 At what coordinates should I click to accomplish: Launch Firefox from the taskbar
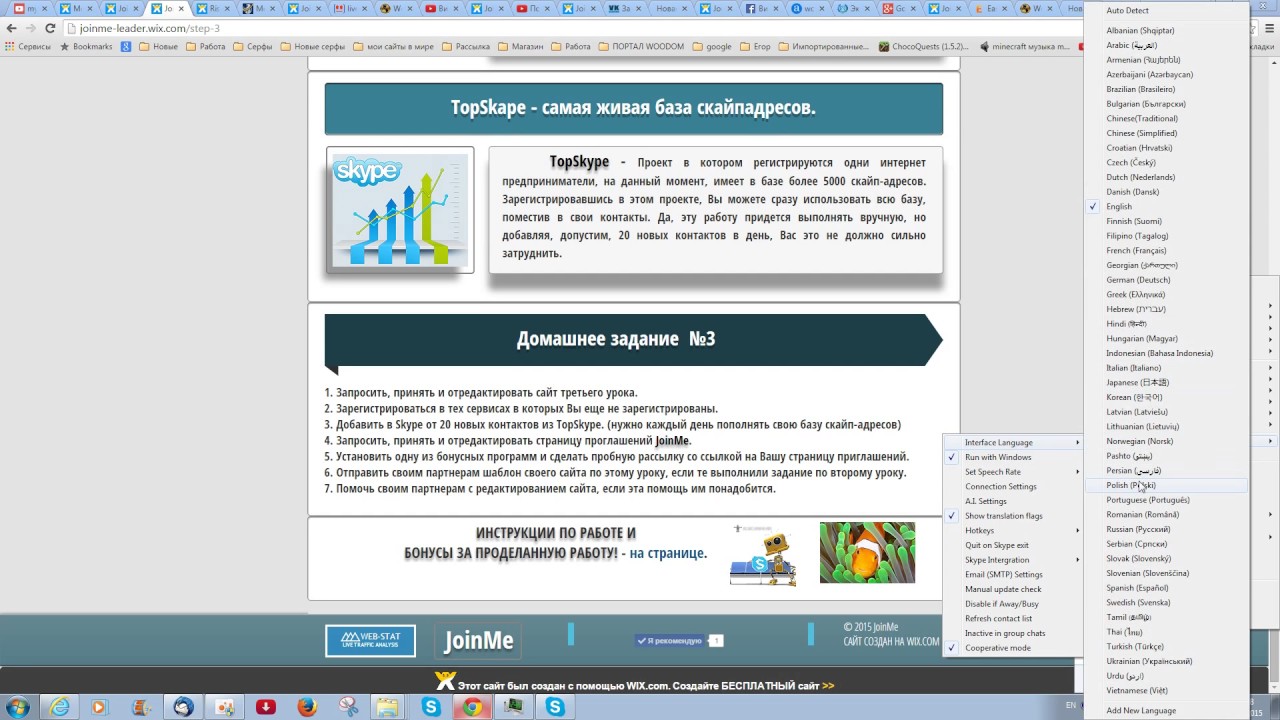[307, 707]
